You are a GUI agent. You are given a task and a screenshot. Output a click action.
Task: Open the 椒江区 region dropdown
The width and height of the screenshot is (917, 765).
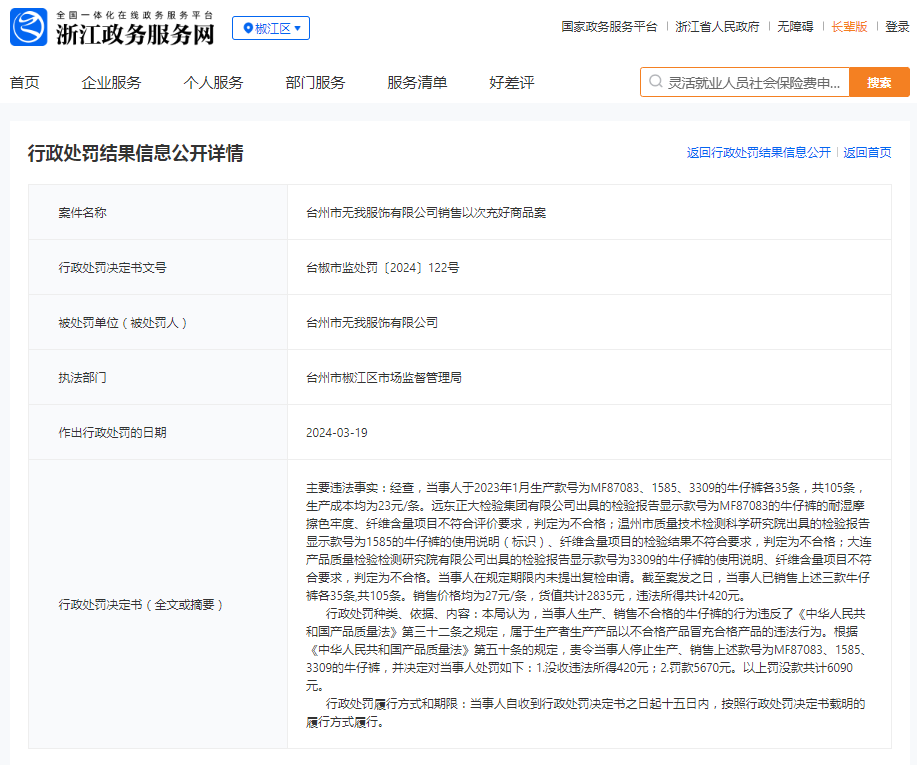tap(271, 28)
